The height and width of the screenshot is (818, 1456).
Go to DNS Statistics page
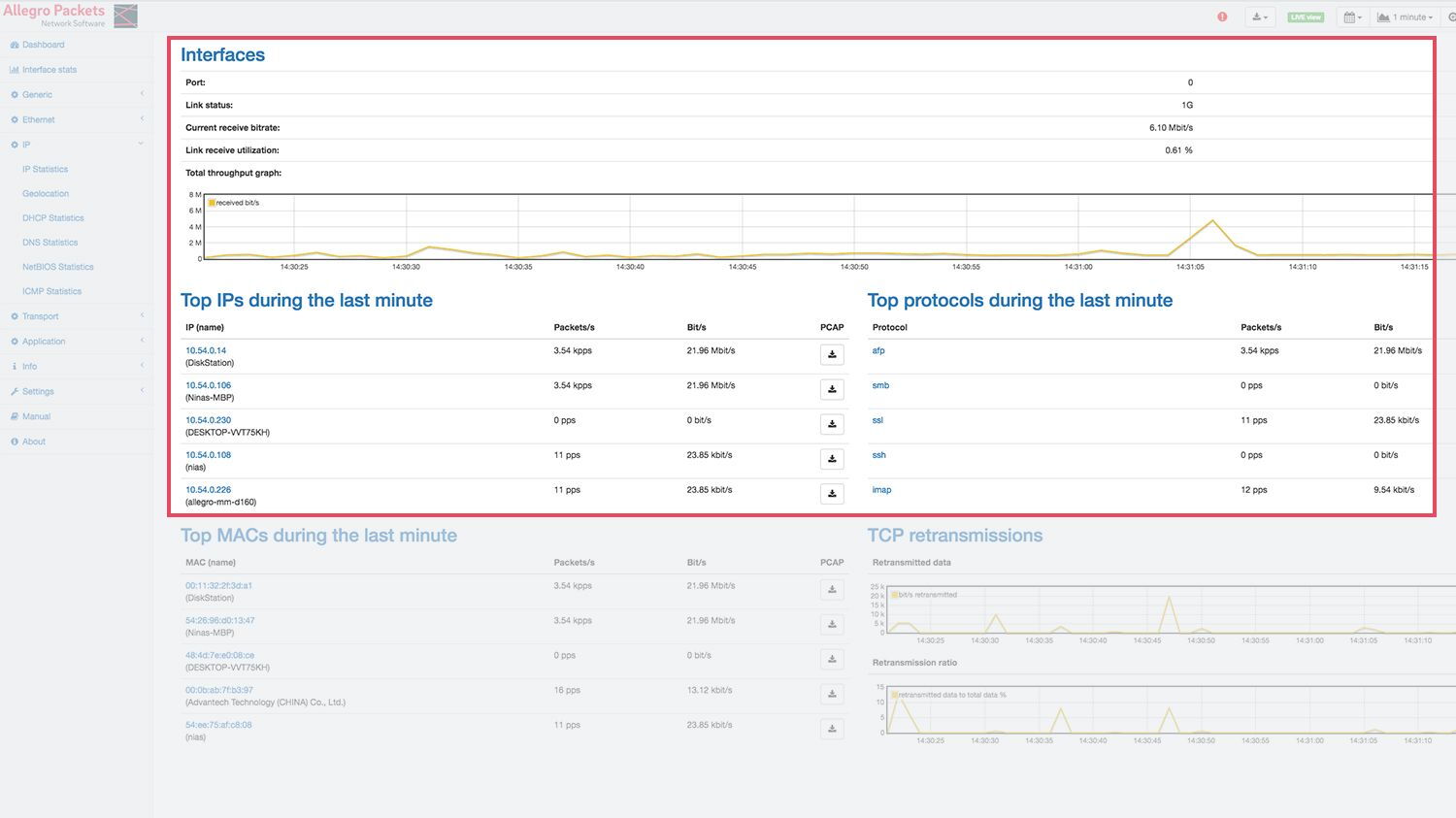pyautogui.click(x=50, y=243)
